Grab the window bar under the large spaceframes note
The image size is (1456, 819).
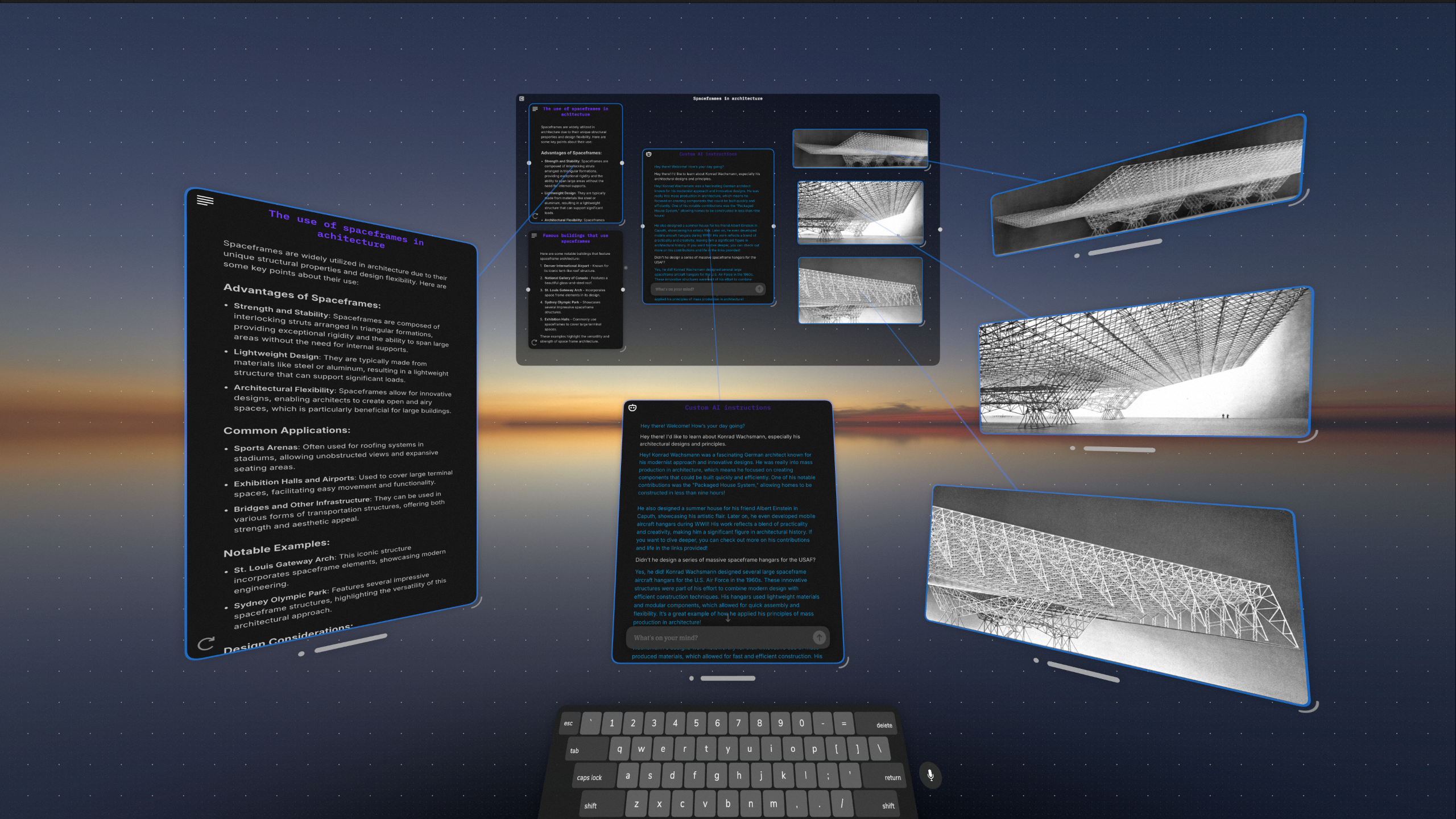click(x=351, y=643)
